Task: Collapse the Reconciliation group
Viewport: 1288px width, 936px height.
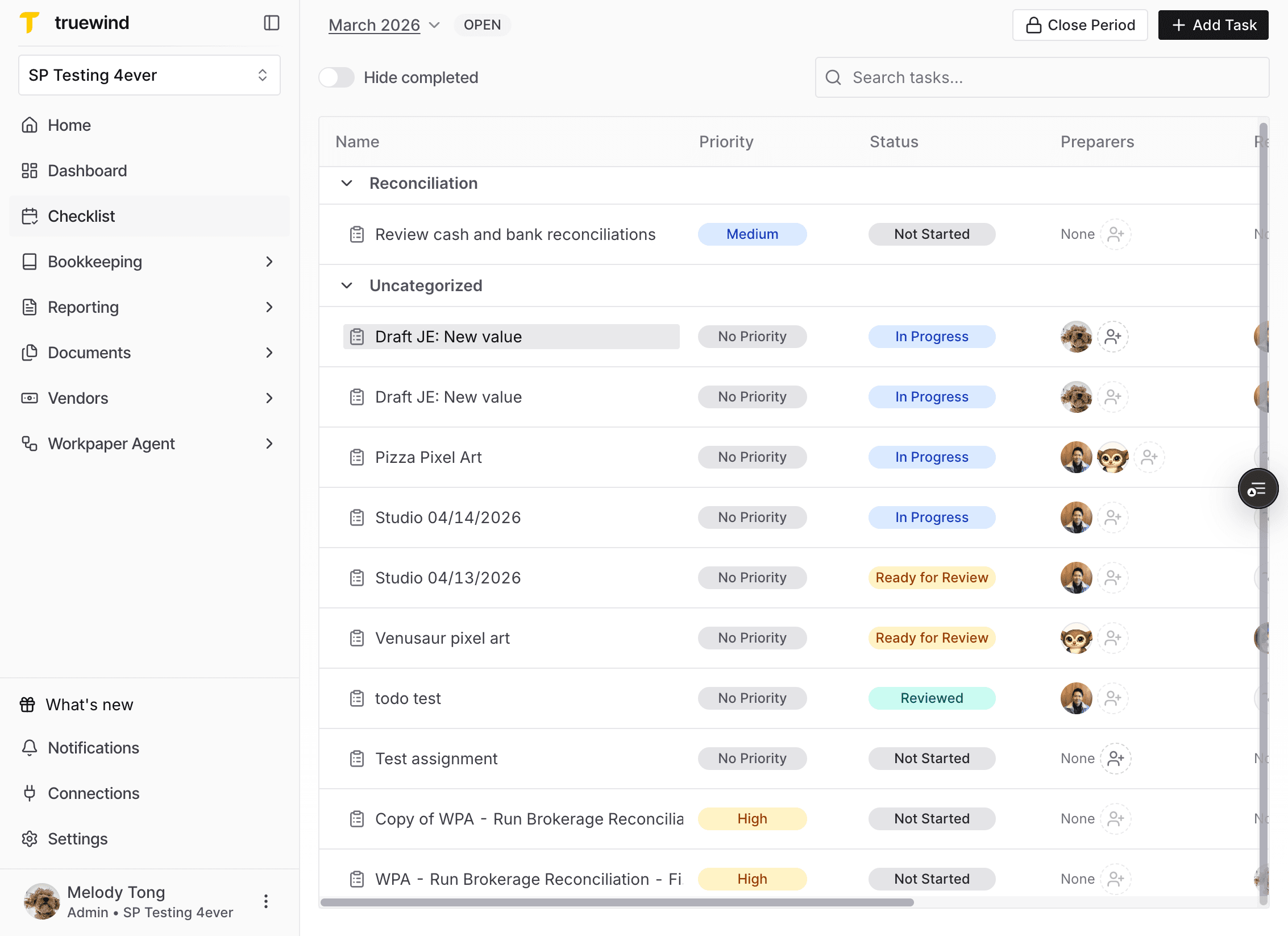Action: (x=347, y=183)
